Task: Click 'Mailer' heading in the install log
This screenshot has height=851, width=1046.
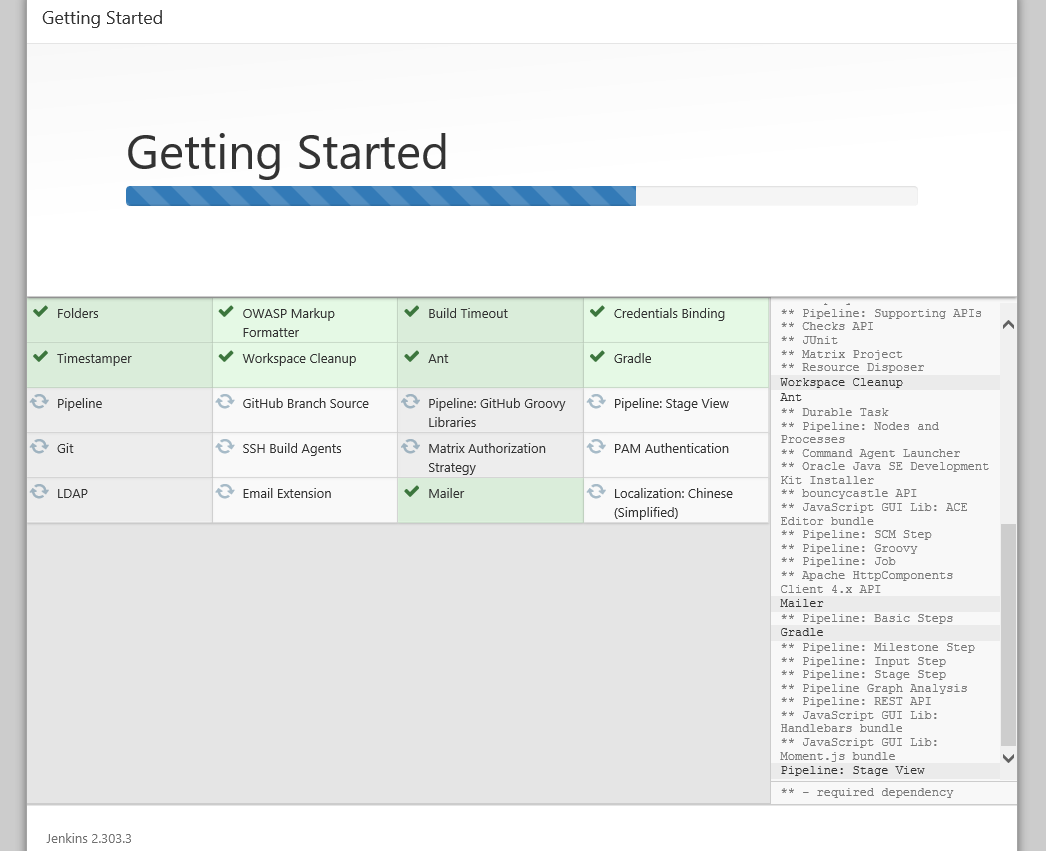Action: pos(802,603)
